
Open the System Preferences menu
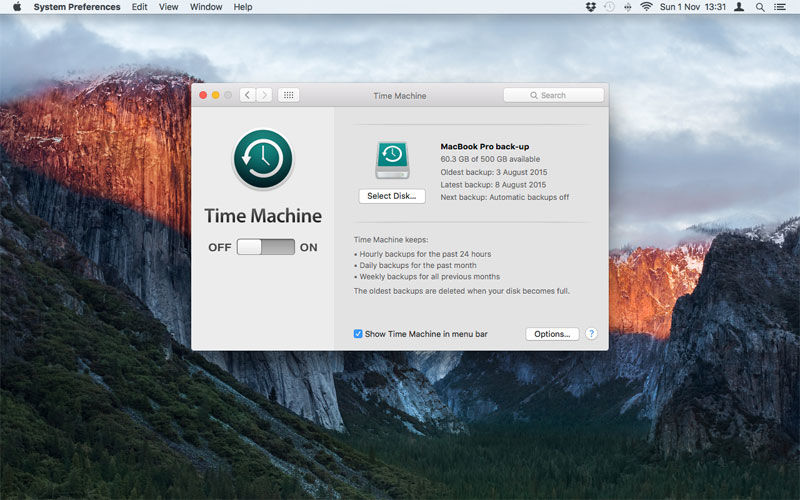click(x=77, y=7)
